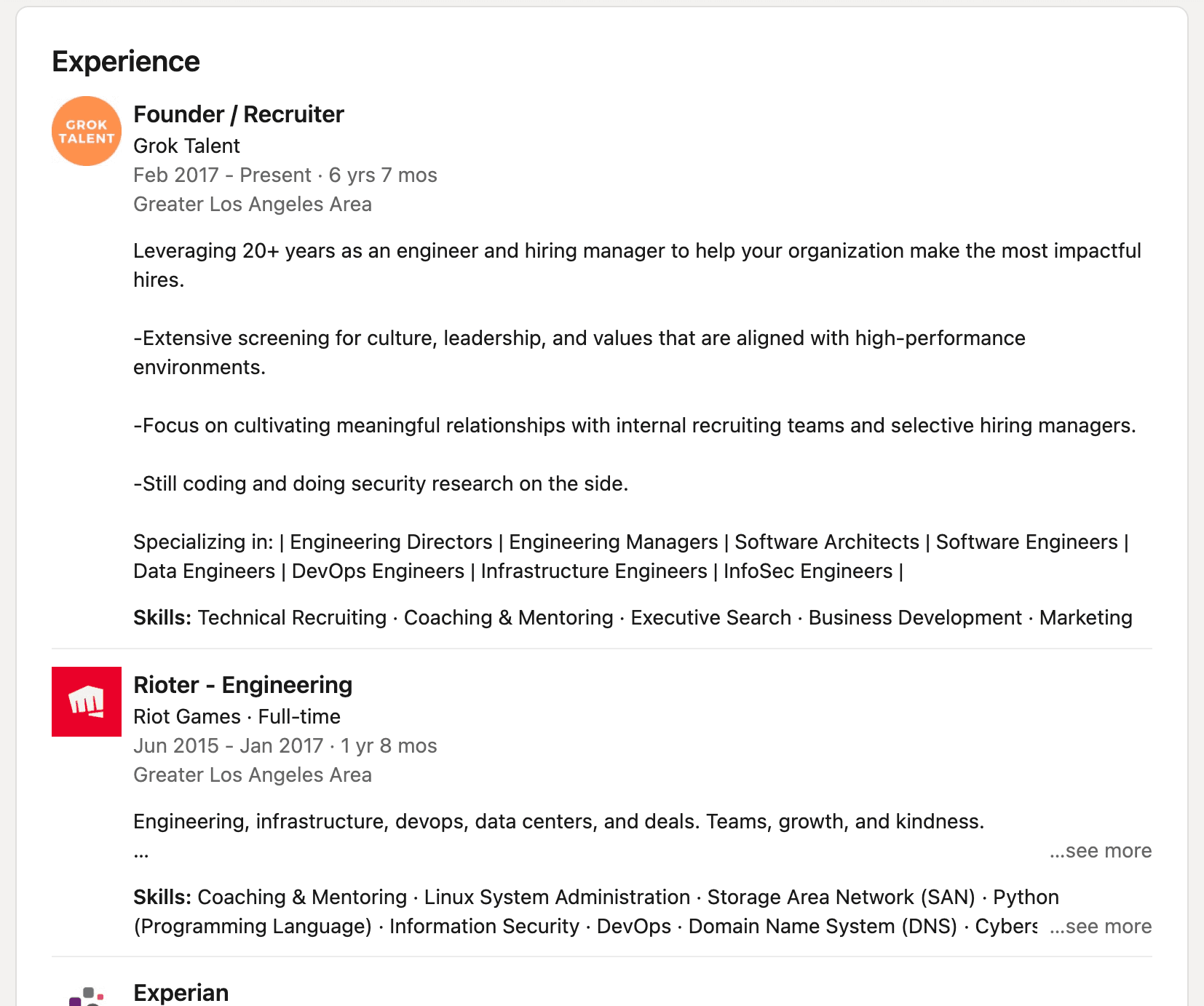
Task: Click the Grok Talent company name
Action: pos(186,146)
